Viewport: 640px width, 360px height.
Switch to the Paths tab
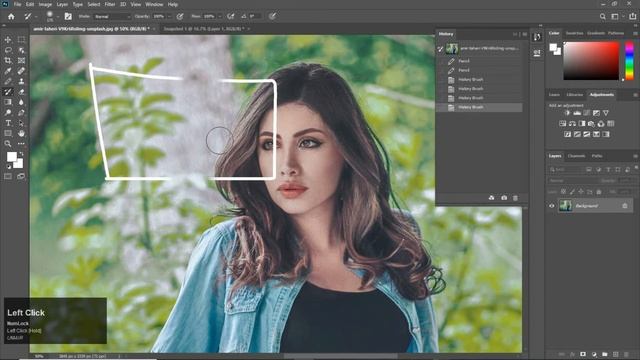[597, 156]
